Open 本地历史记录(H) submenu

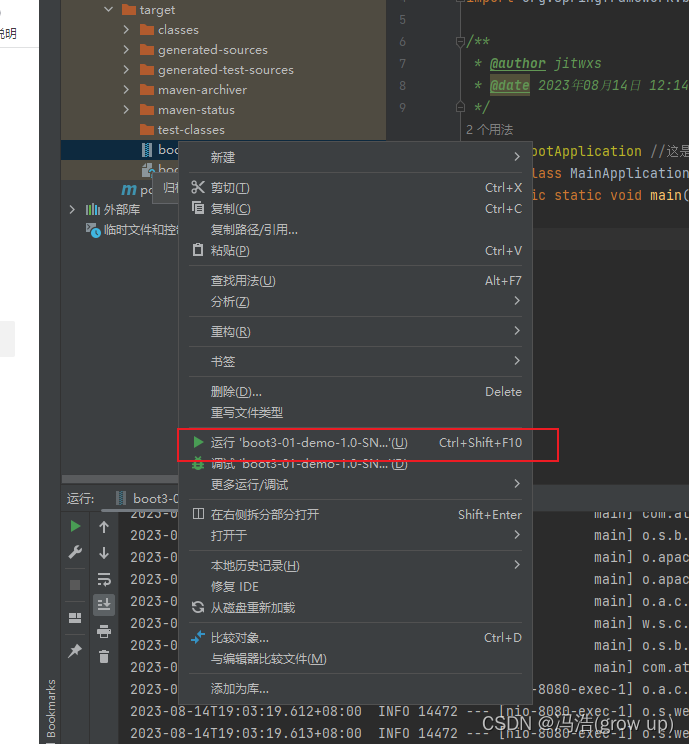tap(355, 565)
